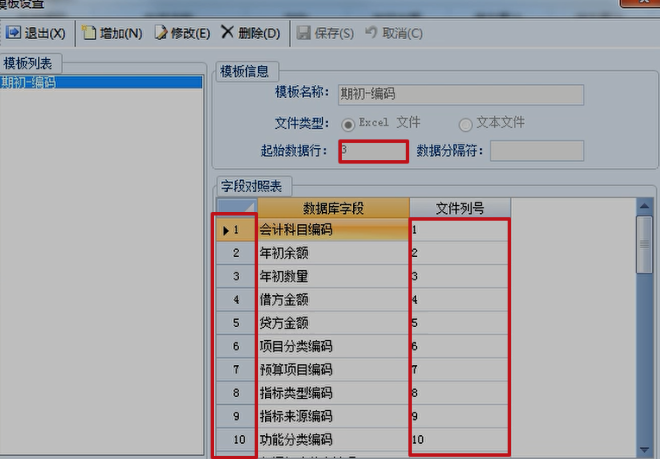Click row header number 7

(x=236, y=370)
